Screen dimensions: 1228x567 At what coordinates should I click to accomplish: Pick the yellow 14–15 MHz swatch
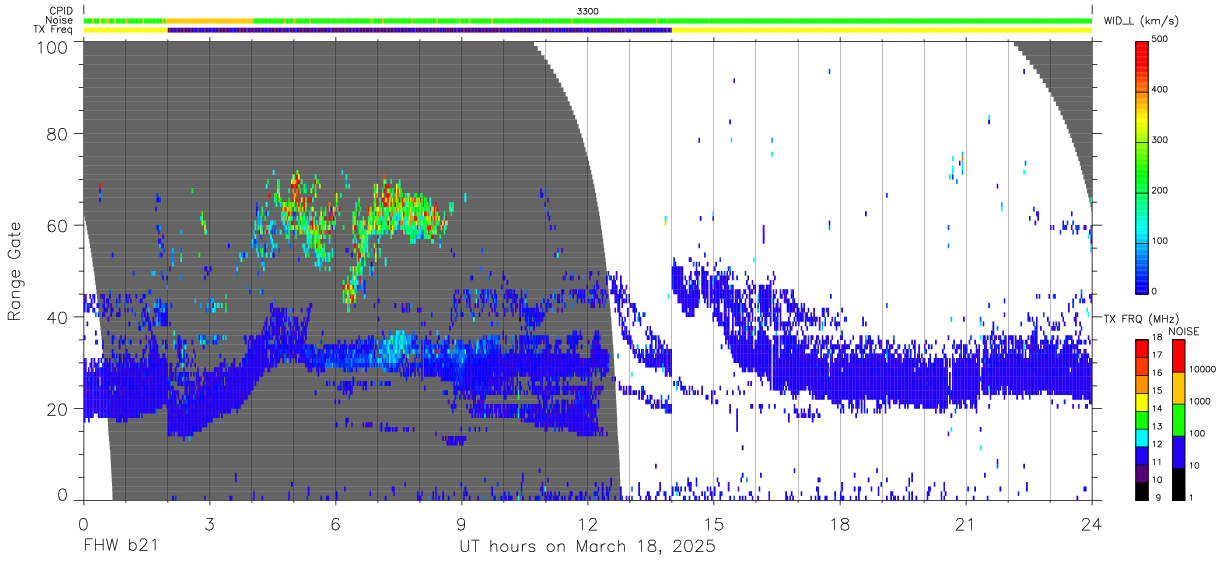pos(1144,402)
